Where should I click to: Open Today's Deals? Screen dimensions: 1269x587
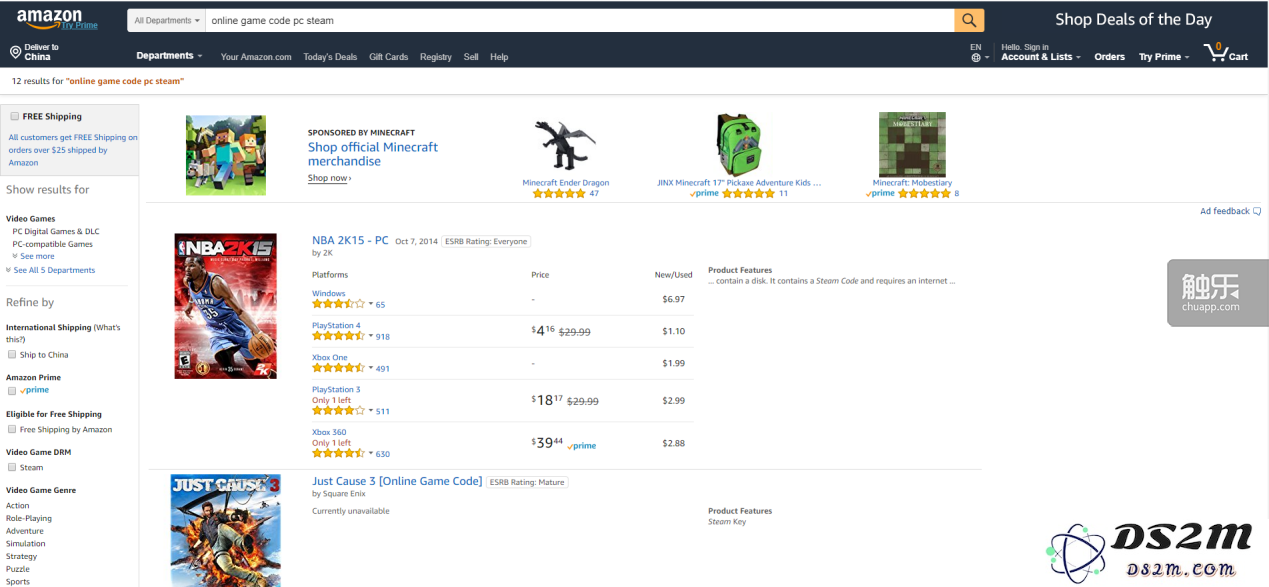click(x=330, y=57)
